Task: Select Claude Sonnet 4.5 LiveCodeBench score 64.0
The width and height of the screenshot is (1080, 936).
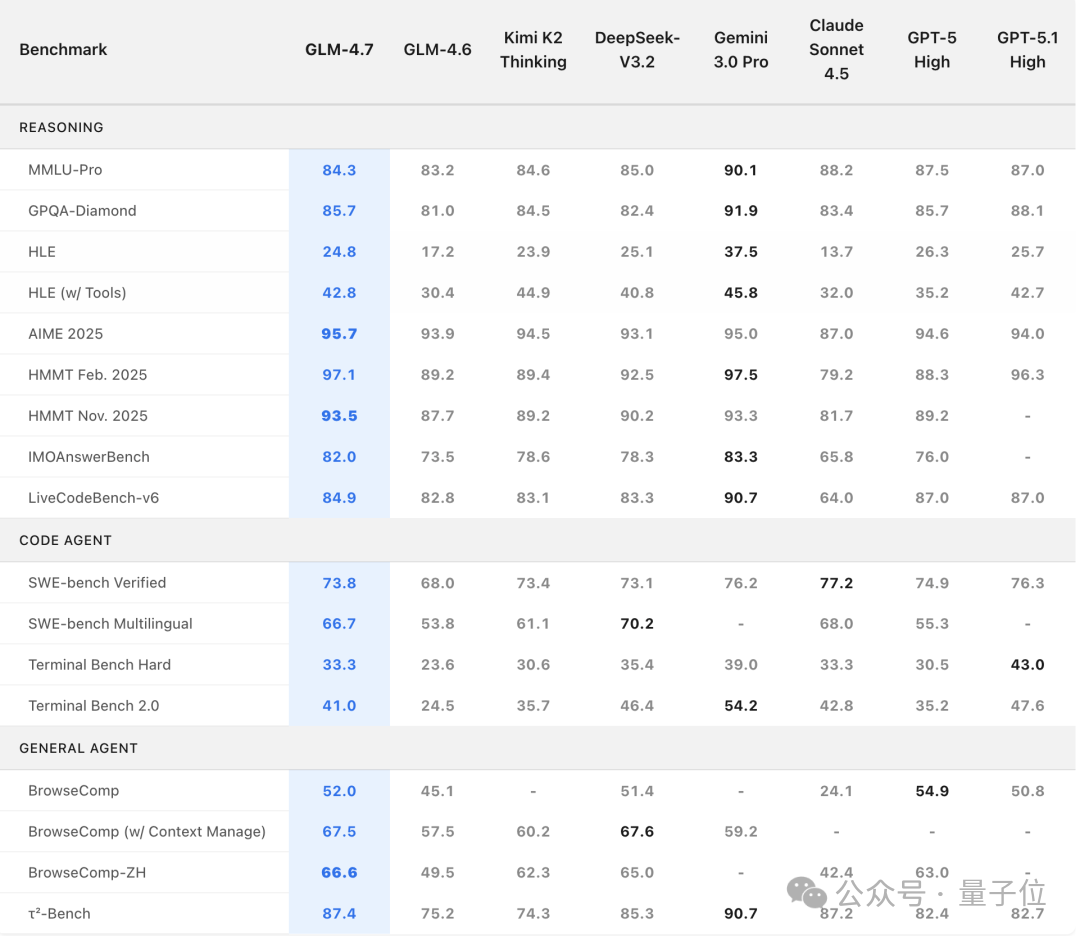Action: pyautogui.click(x=836, y=498)
